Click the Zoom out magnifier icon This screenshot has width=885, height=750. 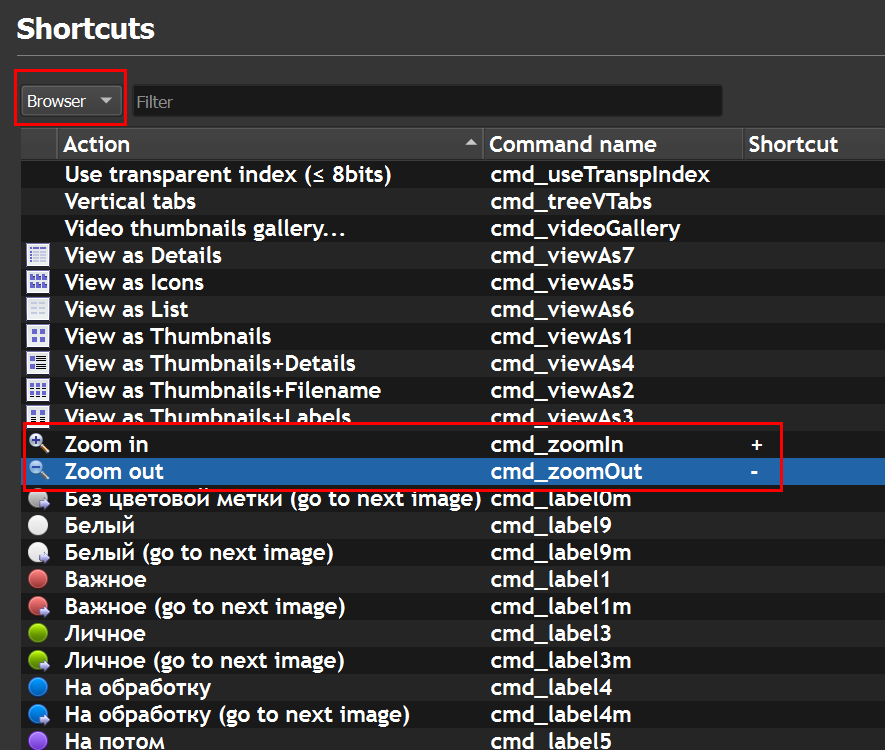pos(39,472)
